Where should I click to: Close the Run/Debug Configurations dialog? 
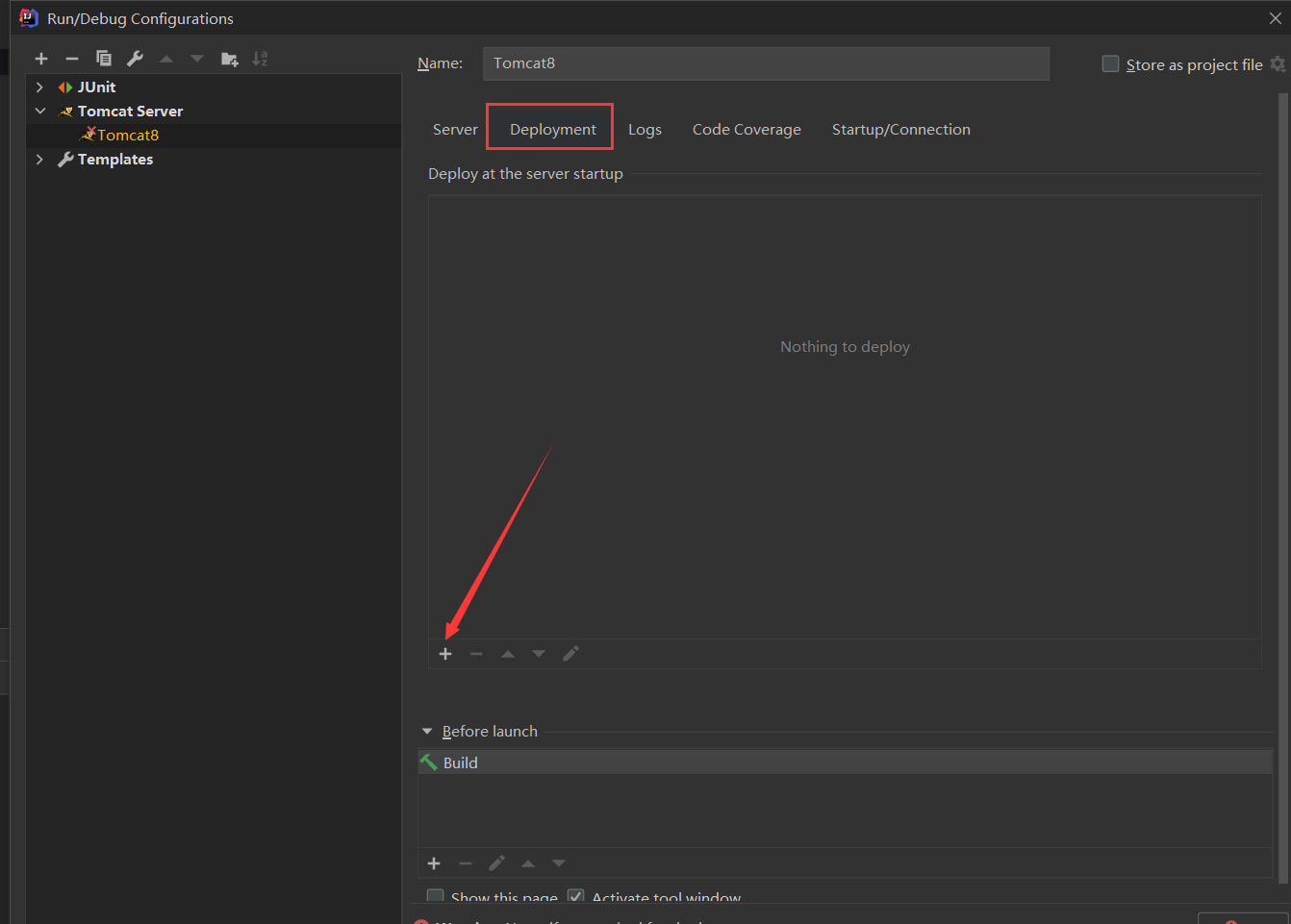1276,18
